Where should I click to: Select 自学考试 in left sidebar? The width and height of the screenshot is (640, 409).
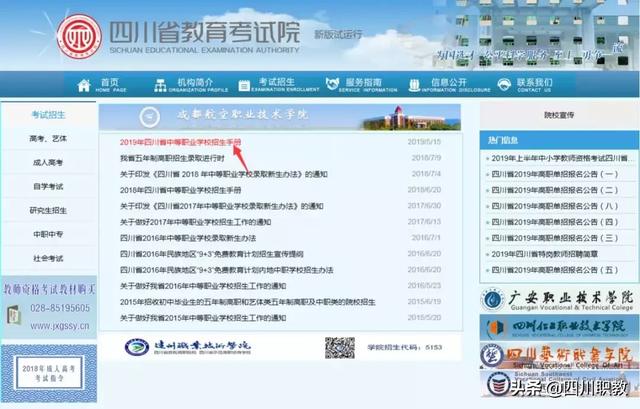(48, 187)
